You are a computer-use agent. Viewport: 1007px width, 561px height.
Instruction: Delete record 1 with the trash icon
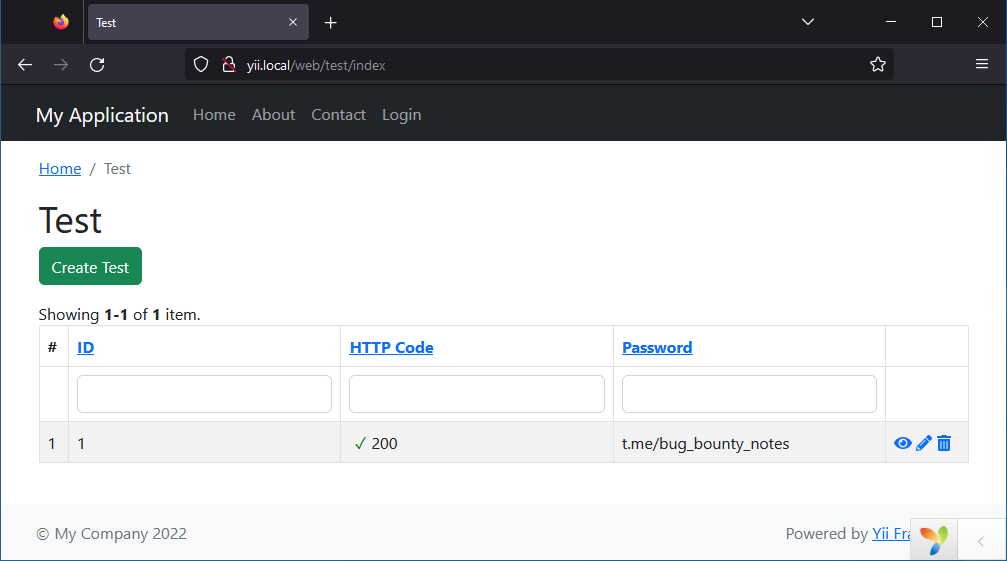click(943, 443)
